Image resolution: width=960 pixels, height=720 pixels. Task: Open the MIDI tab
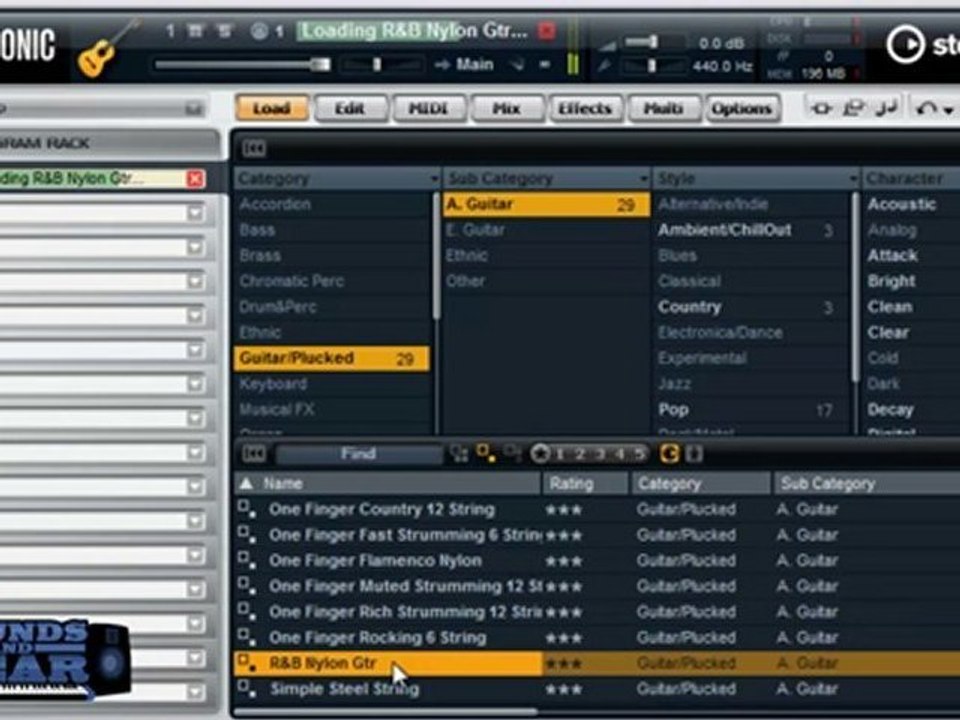point(429,108)
